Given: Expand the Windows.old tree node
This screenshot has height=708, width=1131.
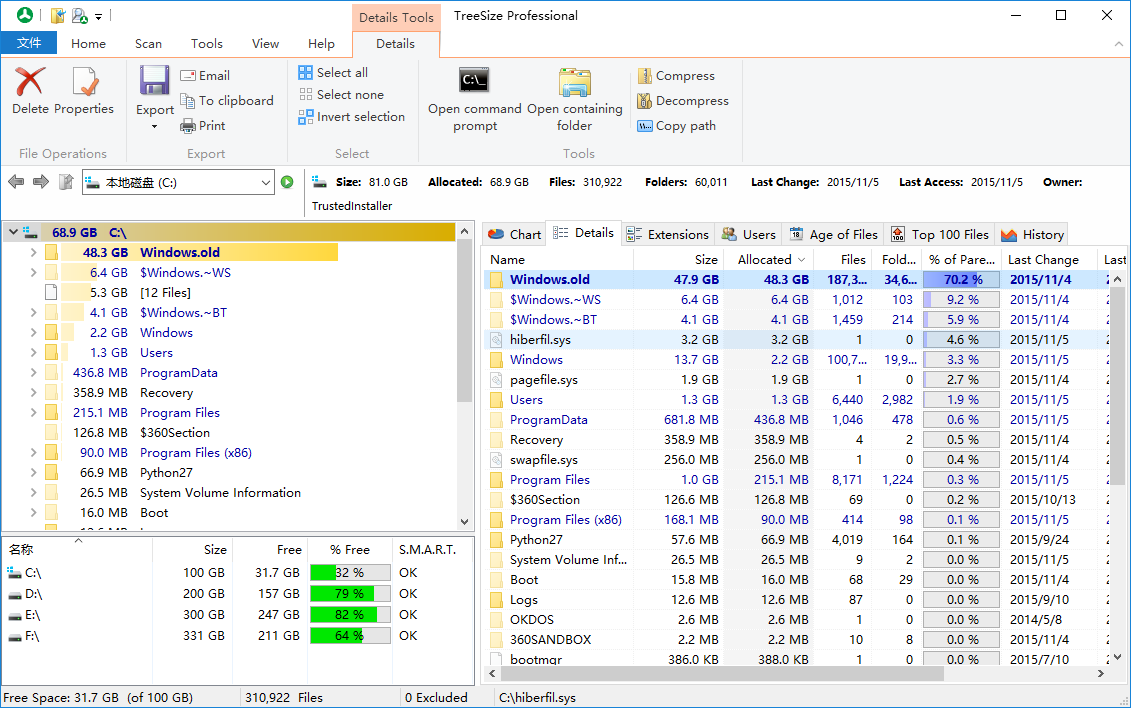Looking at the screenshot, I should click(x=33, y=252).
